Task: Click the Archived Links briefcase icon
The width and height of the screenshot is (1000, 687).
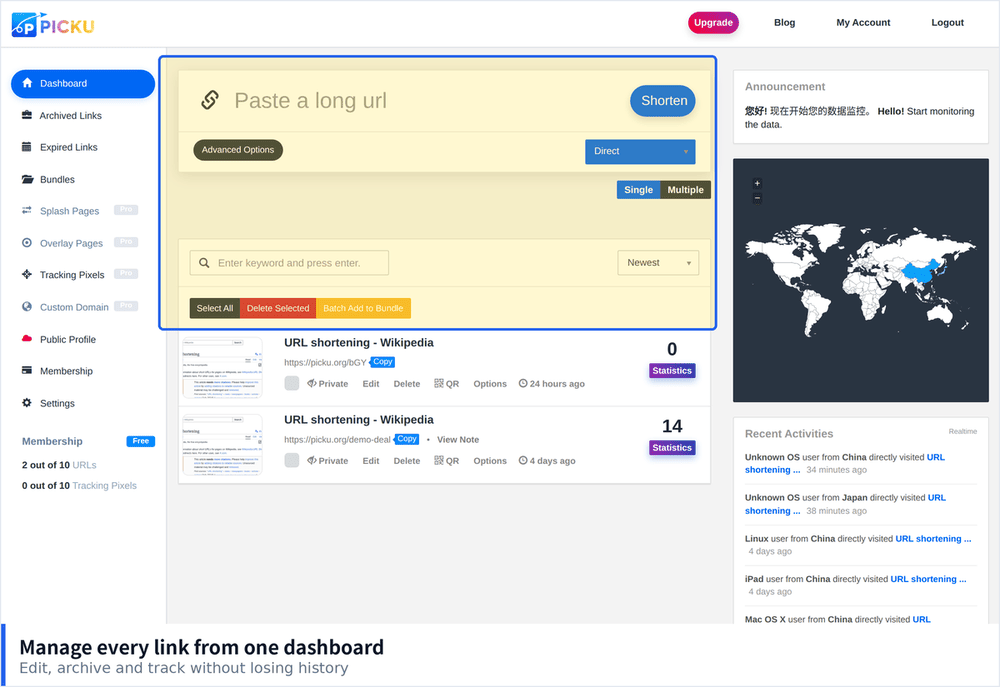Action: pos(27,115)
